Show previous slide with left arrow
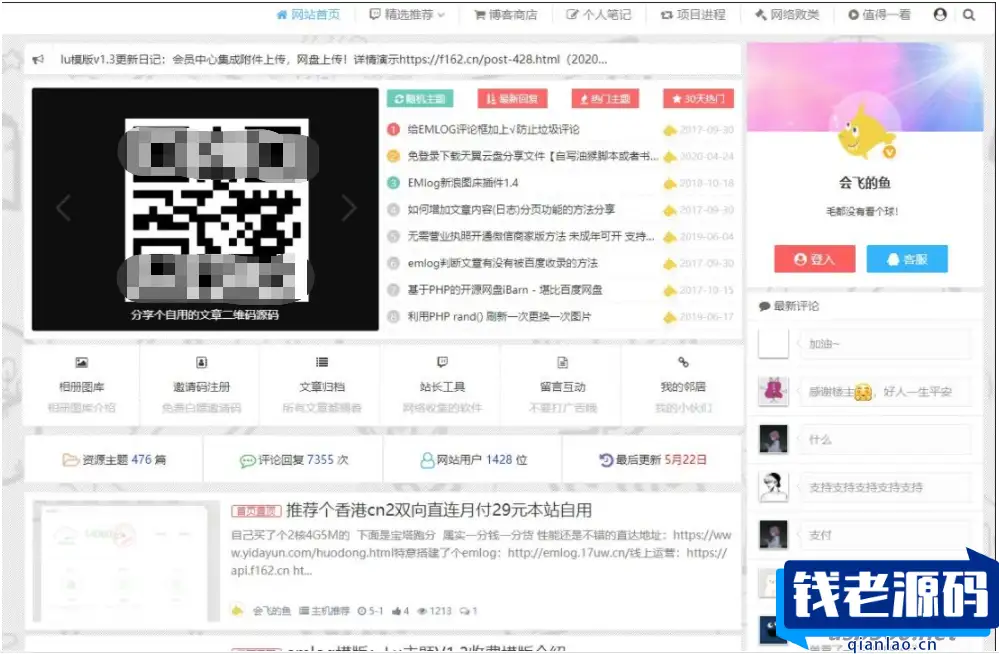Viewport: 999px width, 654px height. 63,208
